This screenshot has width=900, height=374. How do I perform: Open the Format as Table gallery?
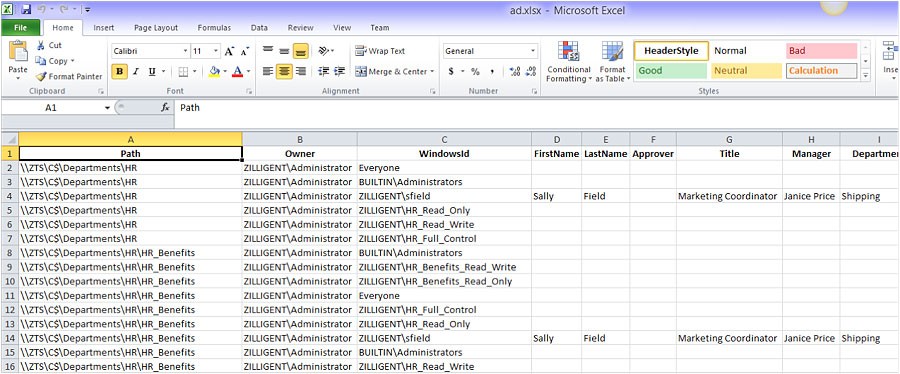coord(612,62)
